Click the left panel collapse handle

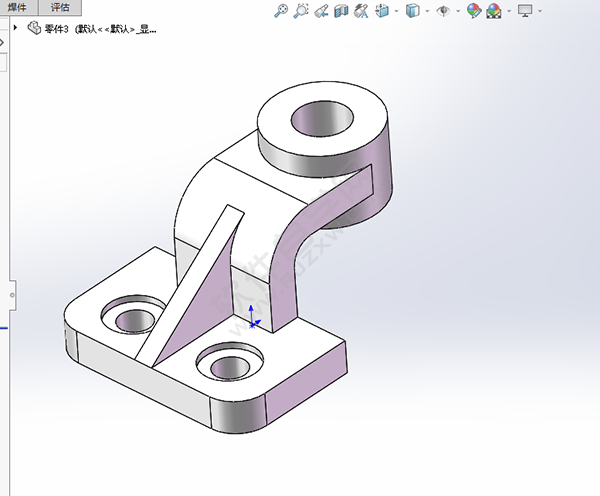(13, 295)
